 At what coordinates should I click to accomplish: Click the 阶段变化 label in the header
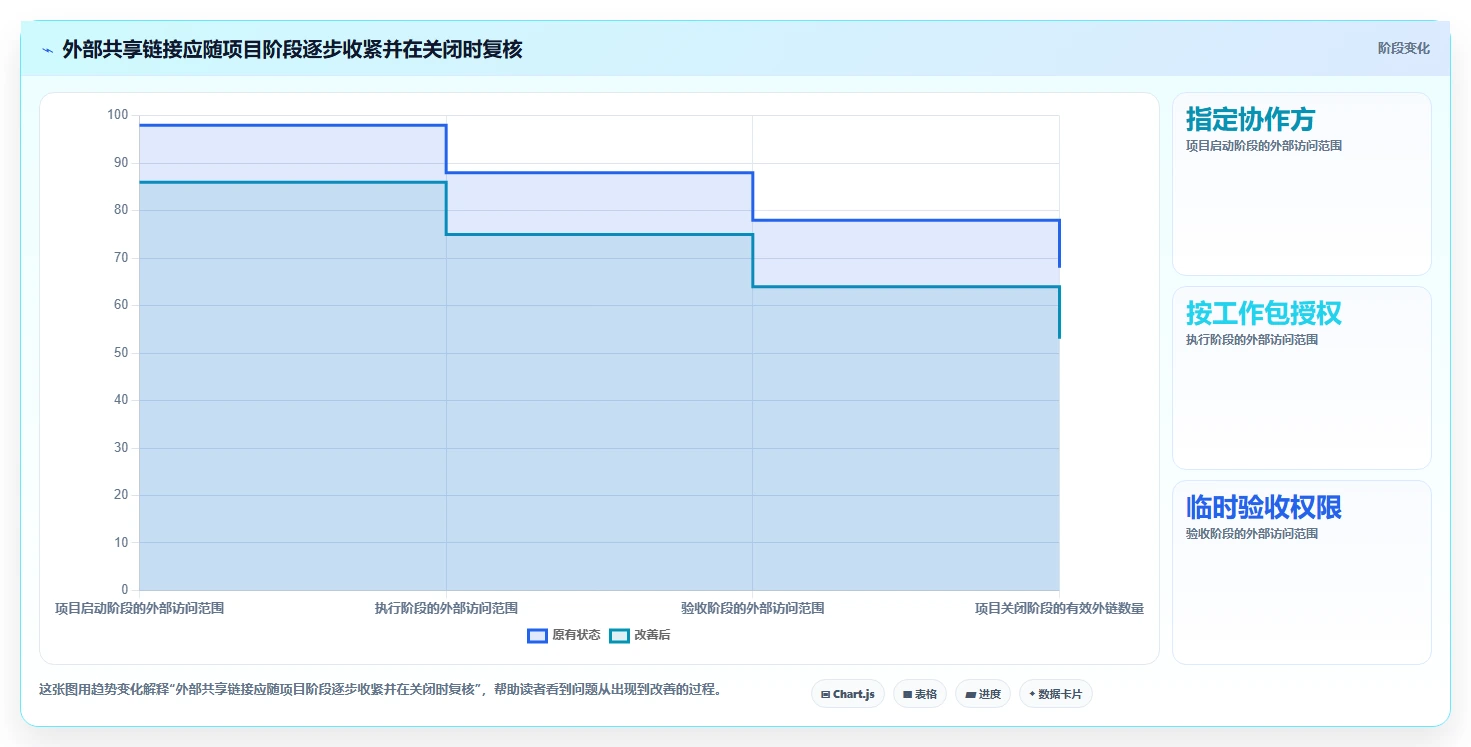click(1403, 48)
